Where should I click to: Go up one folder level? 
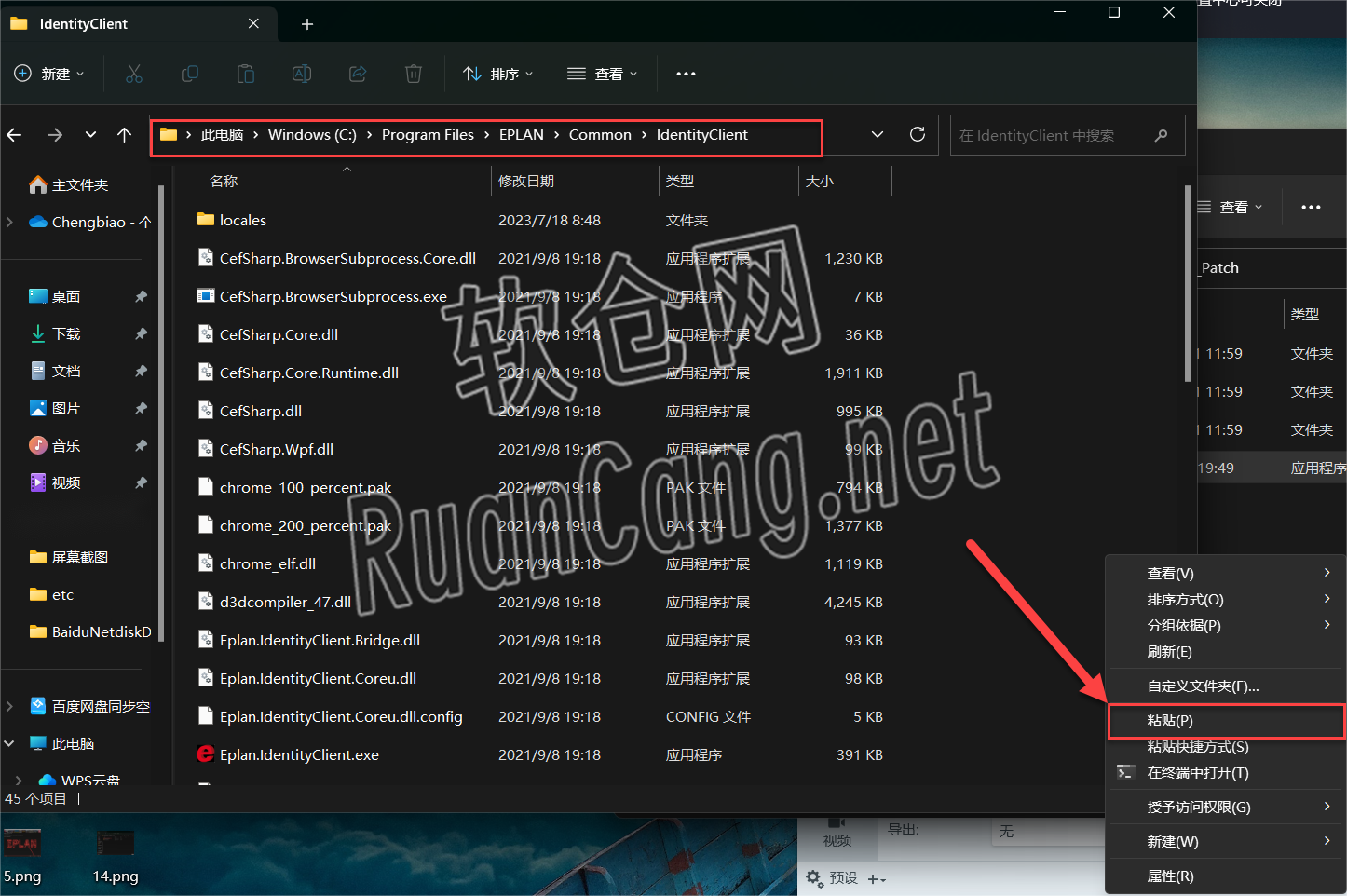pyautogui.click(x=125, y=135)
